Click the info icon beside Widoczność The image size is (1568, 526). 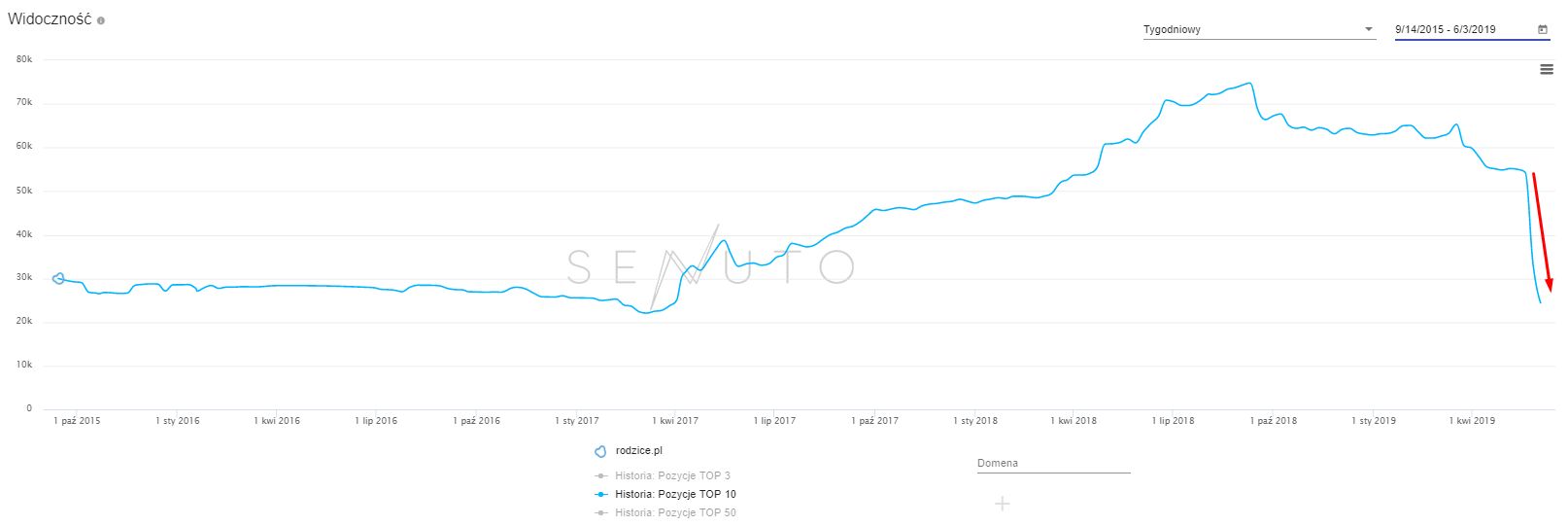(x=101, y=20)
